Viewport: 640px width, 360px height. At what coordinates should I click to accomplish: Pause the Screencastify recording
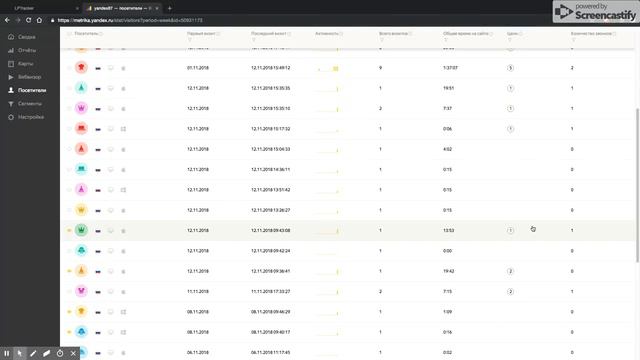point(7,353)
